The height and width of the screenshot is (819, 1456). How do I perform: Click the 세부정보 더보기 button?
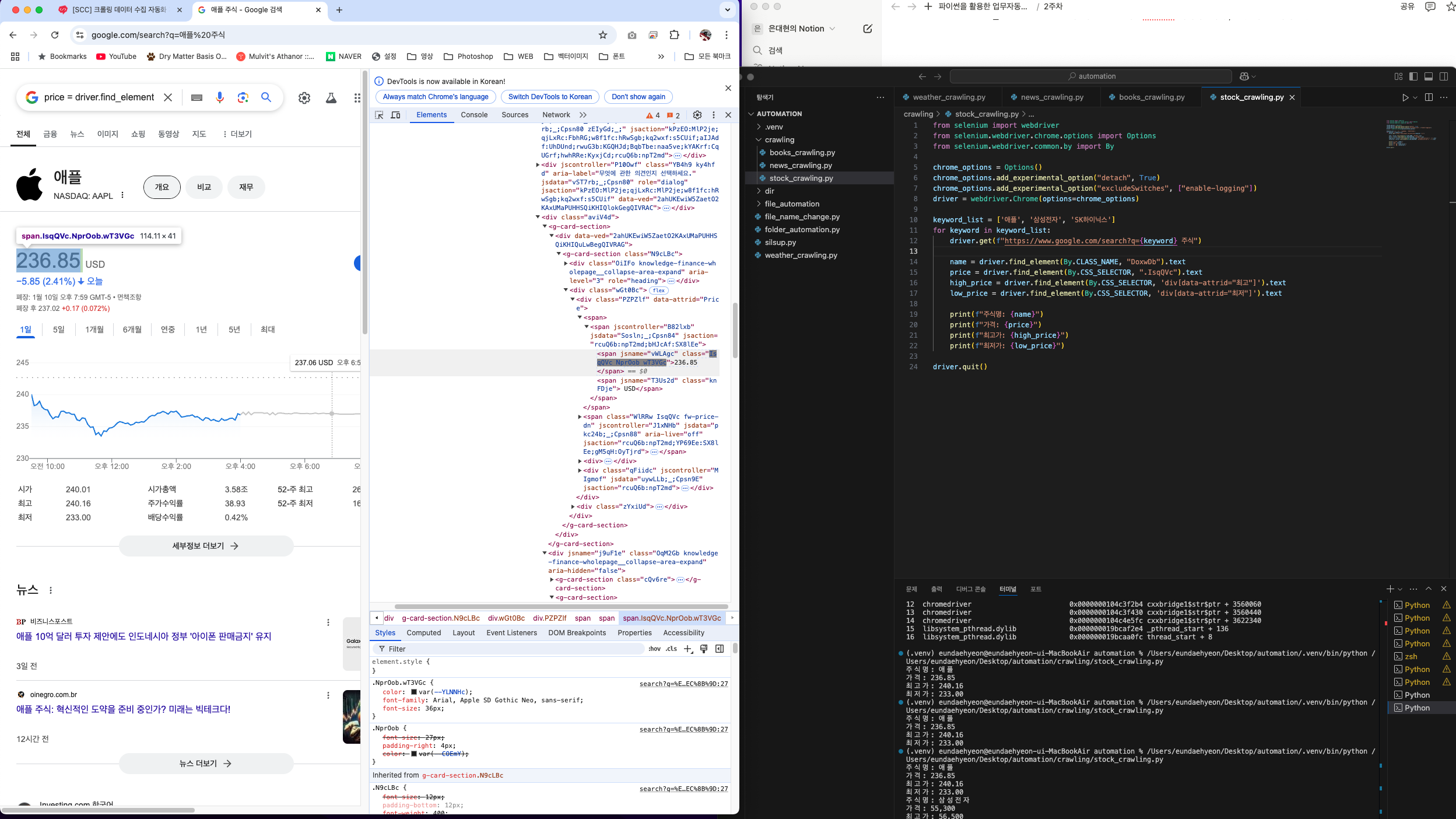tap(206, 546)
